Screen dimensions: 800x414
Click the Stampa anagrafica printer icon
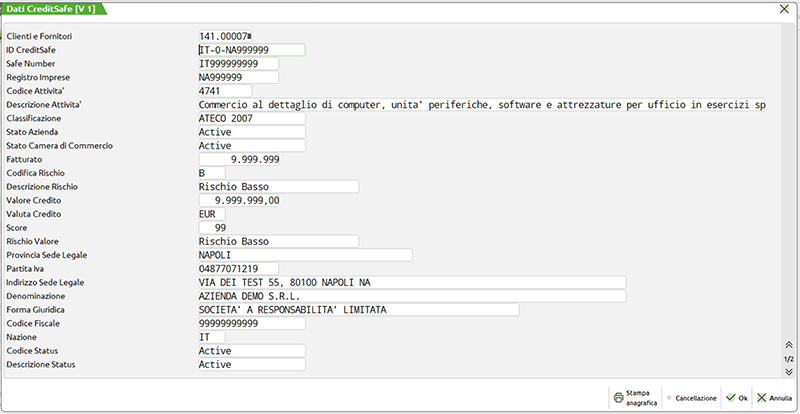[618, 397]
